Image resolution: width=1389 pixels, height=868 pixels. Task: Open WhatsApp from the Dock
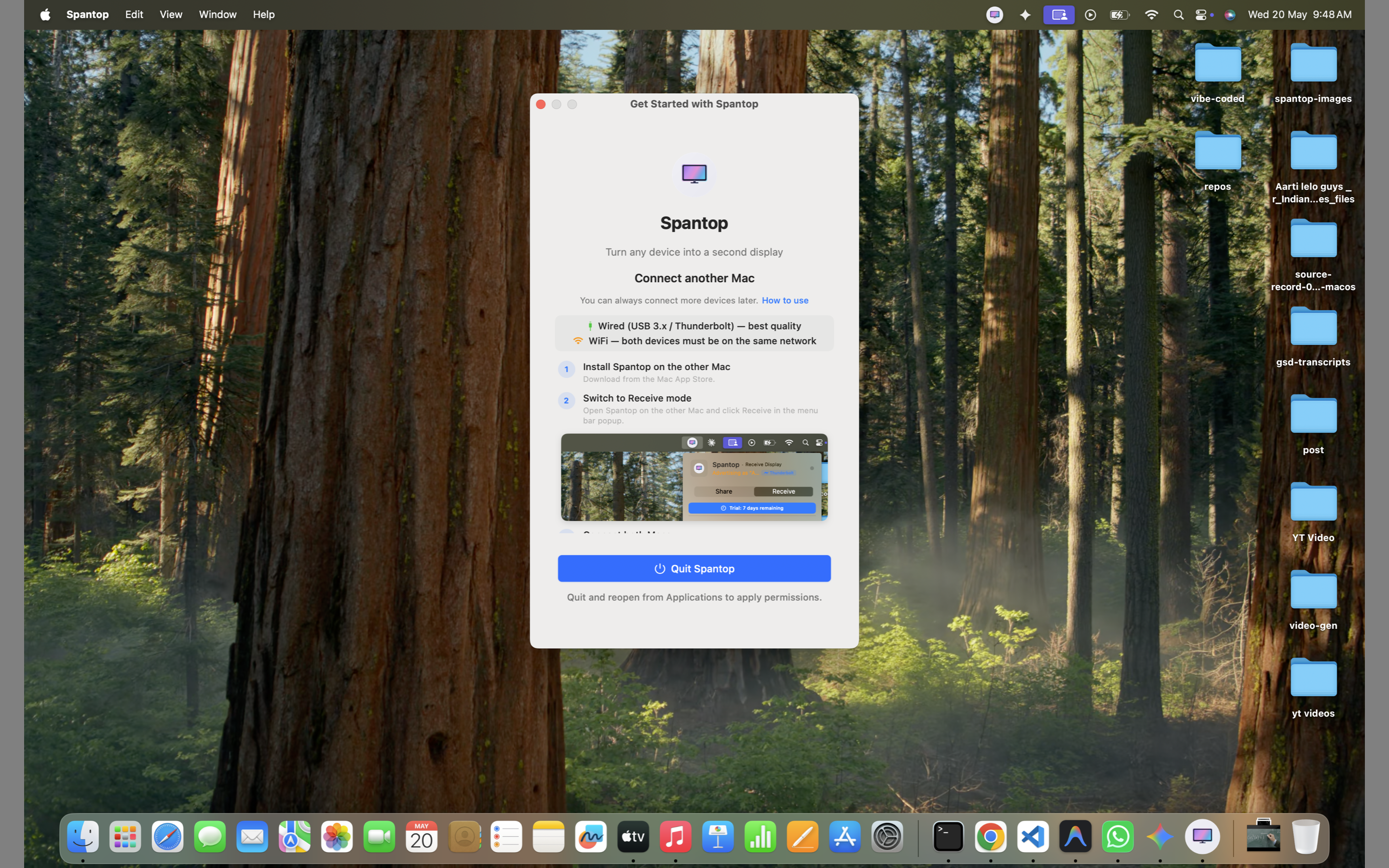(x=1117, y=837)
